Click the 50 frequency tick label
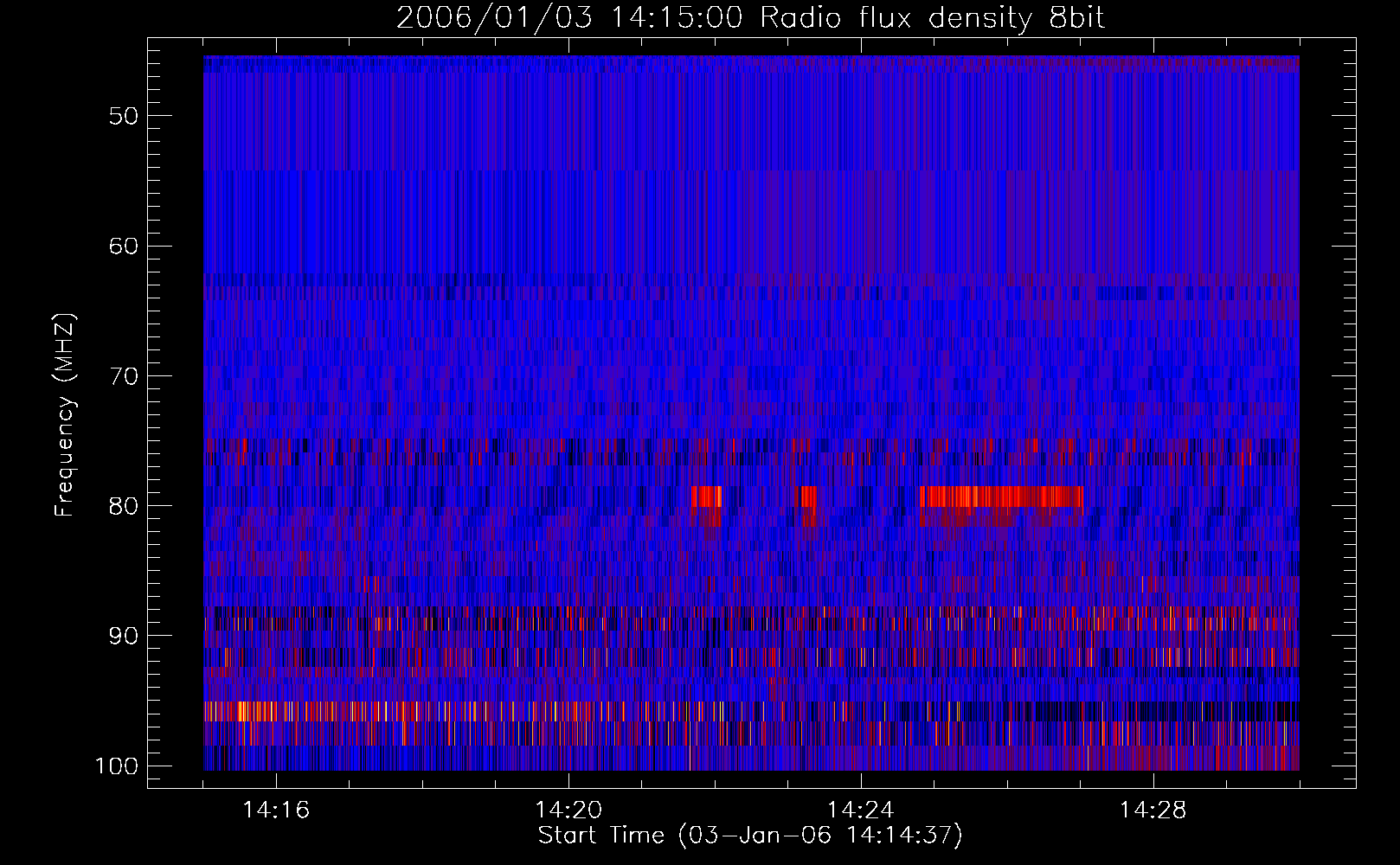1400x865 pixels. point(124,116)
